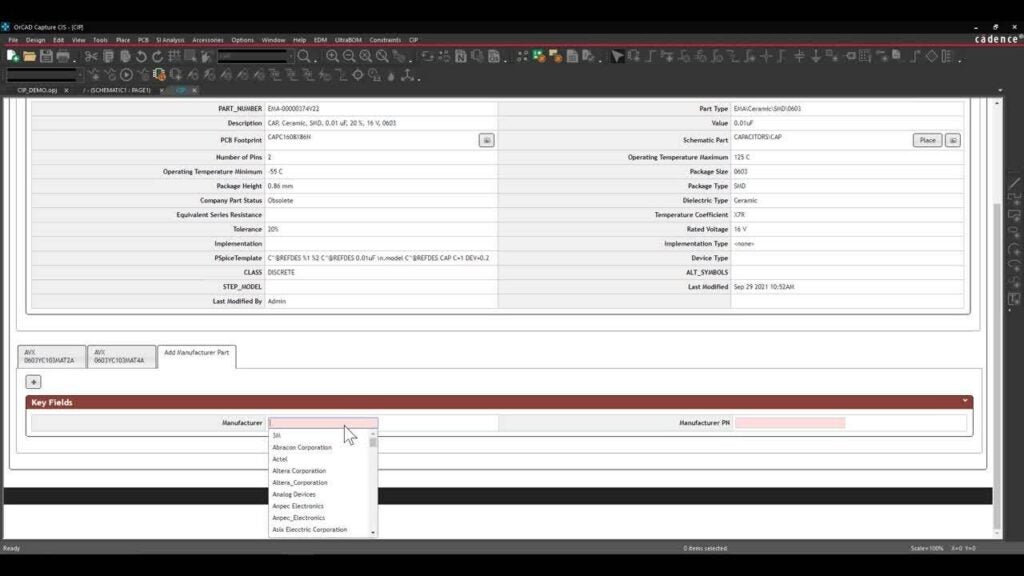This screenshot has height=576, width=1024.
Task: Cut selection with the scissors icon
Action: (x=91, y=57)
